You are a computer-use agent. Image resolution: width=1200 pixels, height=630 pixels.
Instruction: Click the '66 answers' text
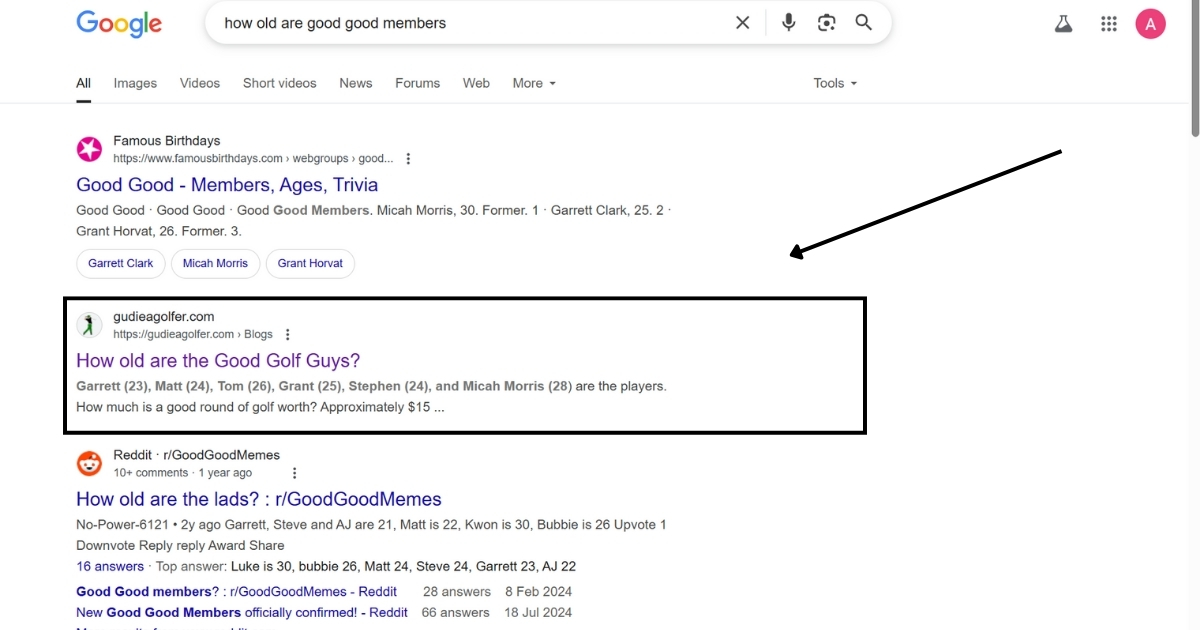[x=456, y=613]
